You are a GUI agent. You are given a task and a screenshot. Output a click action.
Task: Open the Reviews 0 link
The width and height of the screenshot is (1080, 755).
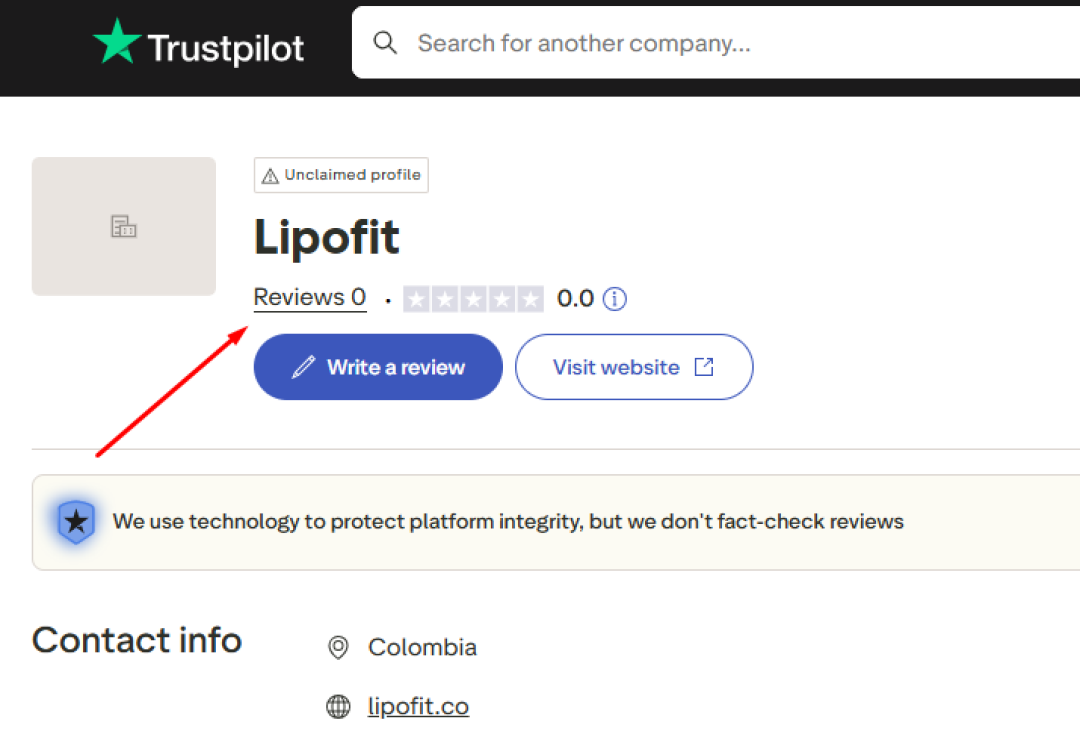click(x=310, y=298)
